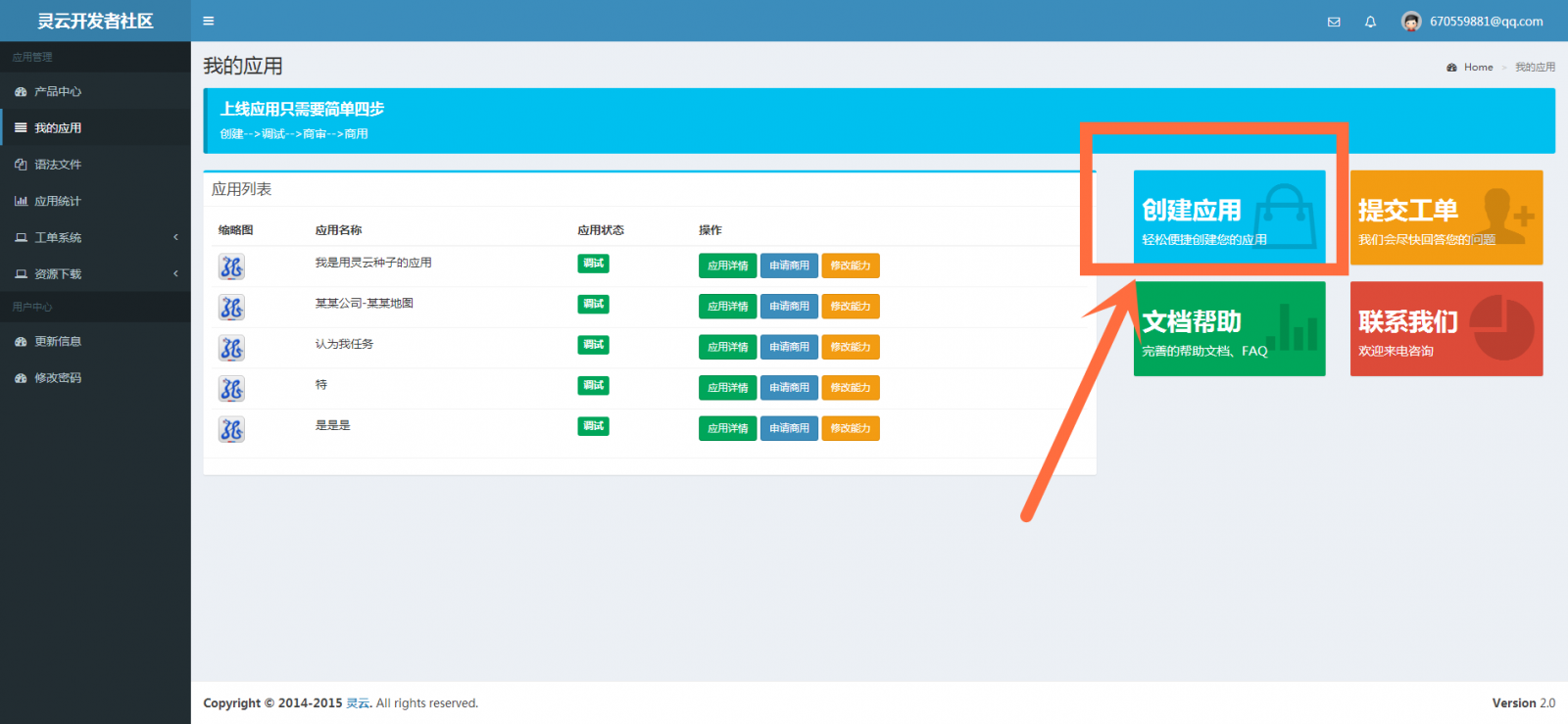This screenshot has width=1568, height=724.
Task: Click 申请商用 for the 是是是 app
Action: [789, 428]
